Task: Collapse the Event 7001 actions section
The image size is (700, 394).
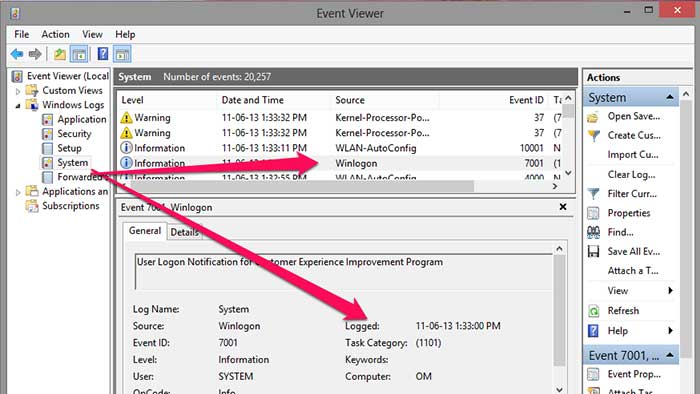Action: tap(670, 355)
